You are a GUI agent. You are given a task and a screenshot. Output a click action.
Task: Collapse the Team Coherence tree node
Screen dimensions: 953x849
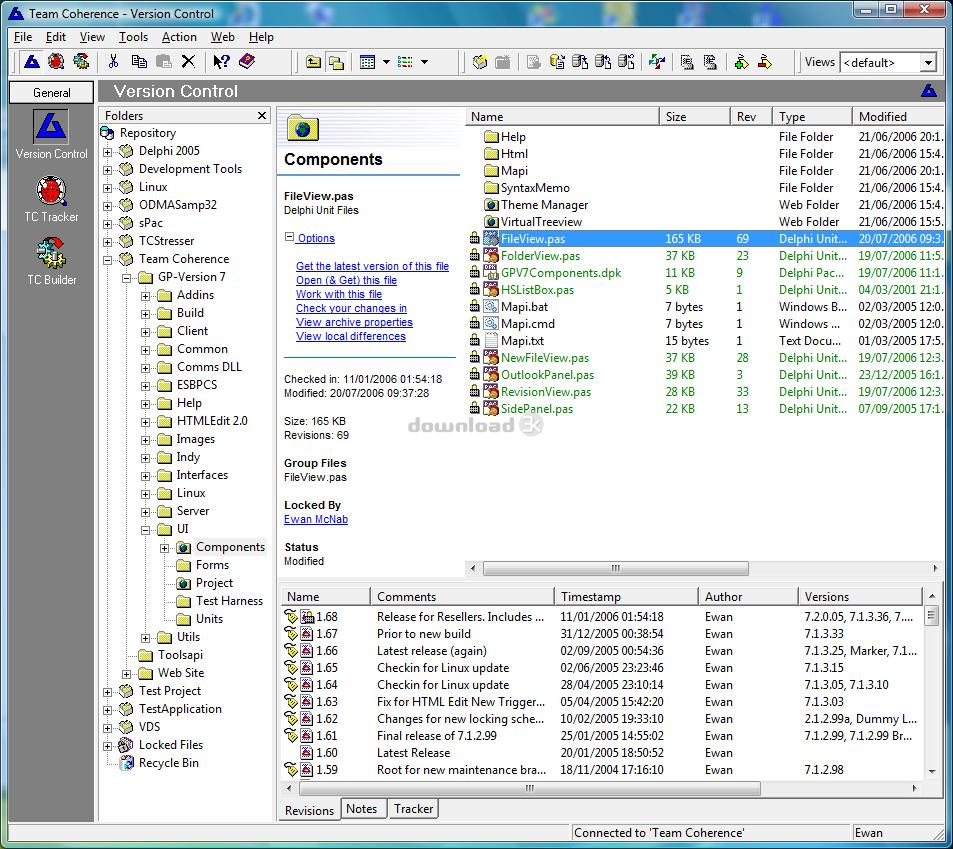[108, 260]
